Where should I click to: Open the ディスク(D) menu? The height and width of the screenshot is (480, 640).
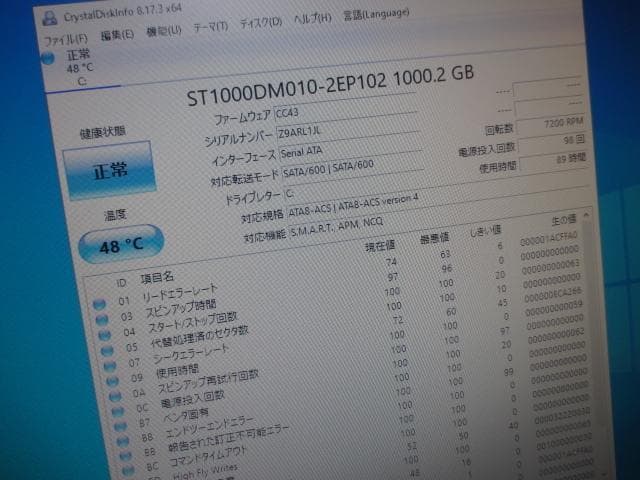coord(261,23)
